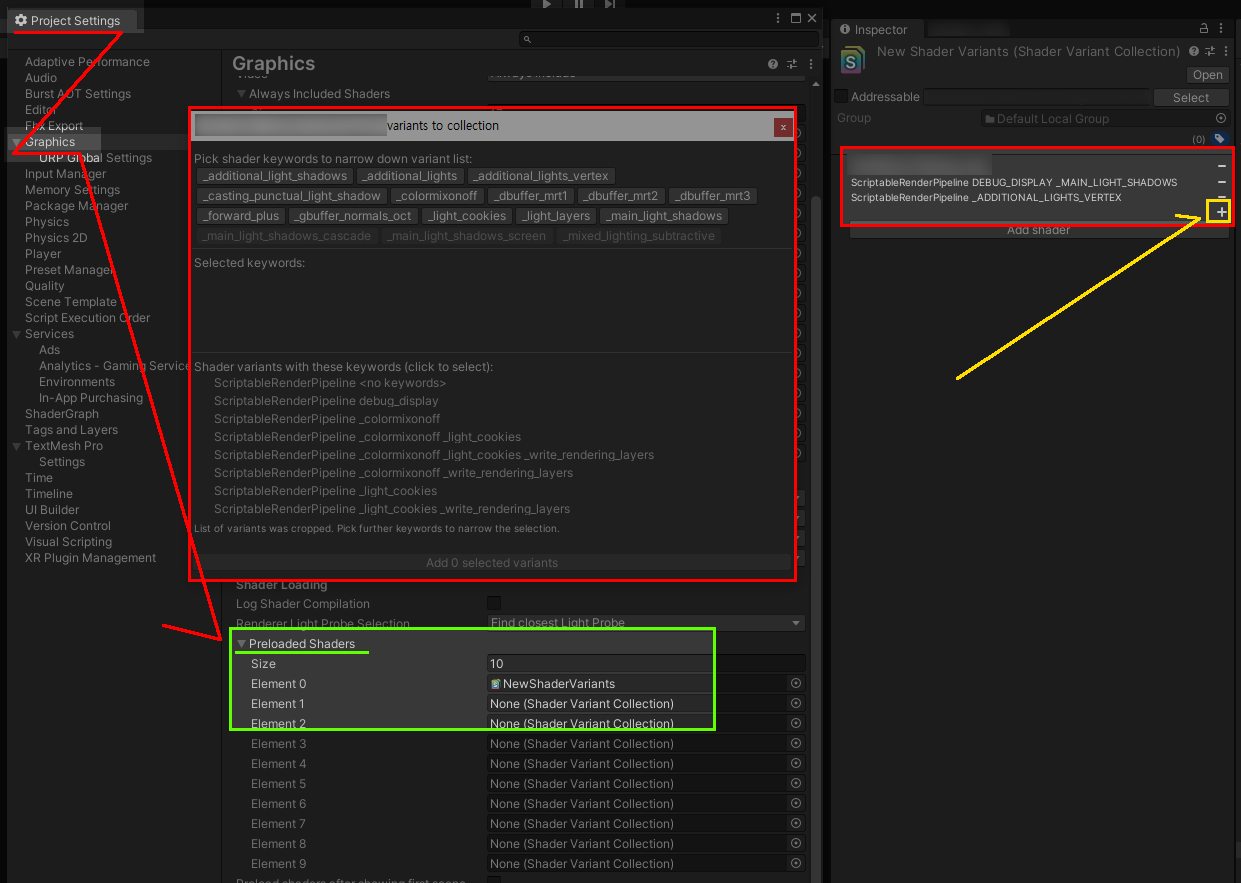Image resolution: width=1241 pixels, height=883 pixels.
Task: Remove DEBUG_DISPLAY _MAIN_LIGHT_SHADOWS variant with minus
Action: point(1222,182)
